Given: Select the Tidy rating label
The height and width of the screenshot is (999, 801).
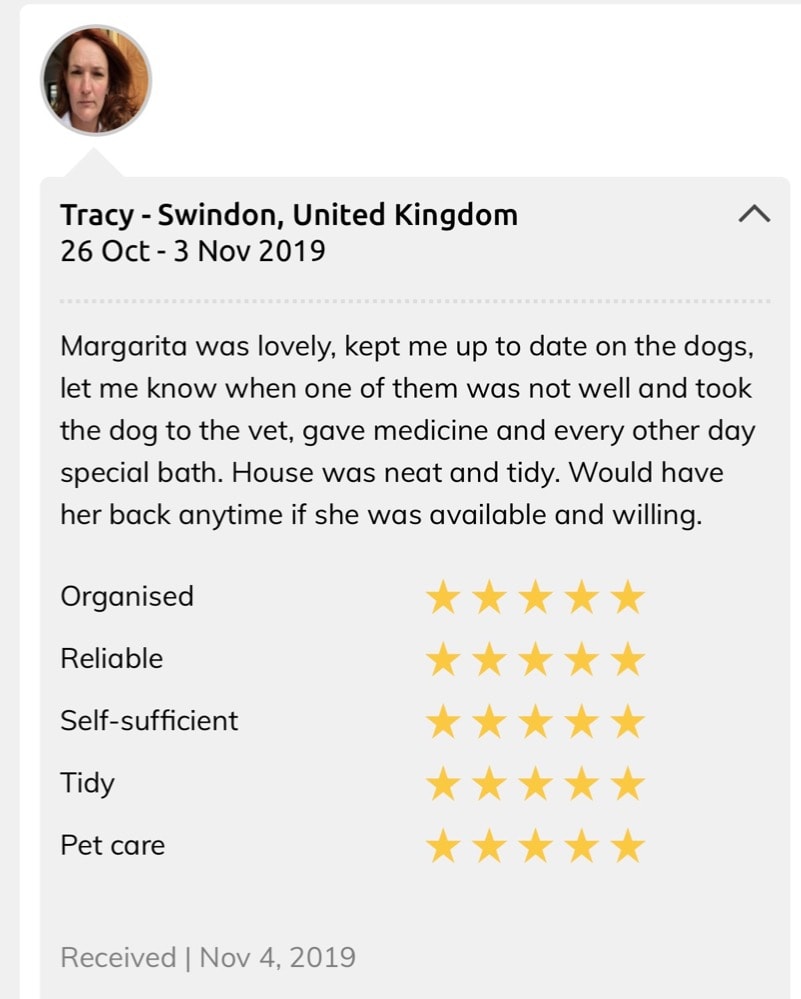Looking at the screenshot, I should 87,782.
